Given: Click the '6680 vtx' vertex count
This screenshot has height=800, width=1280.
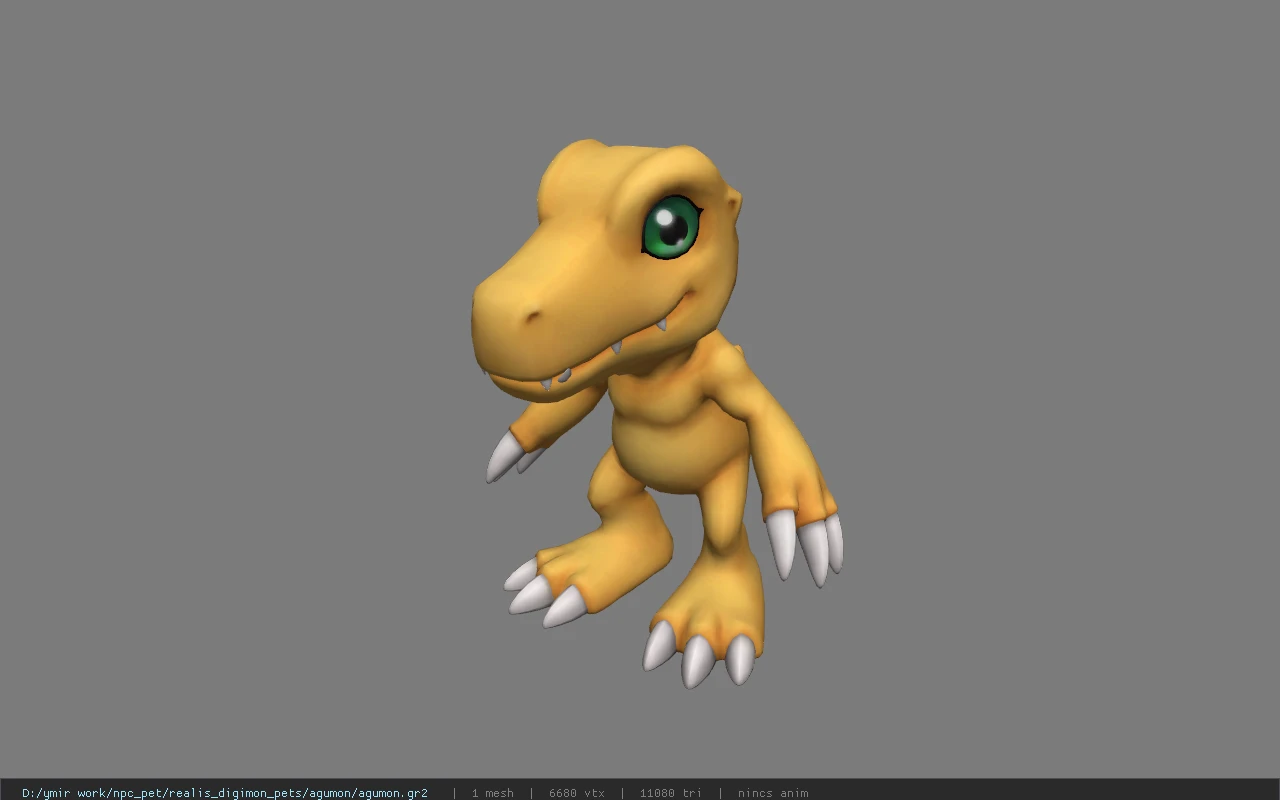Looking at the screenshot, I should [577, 793].
